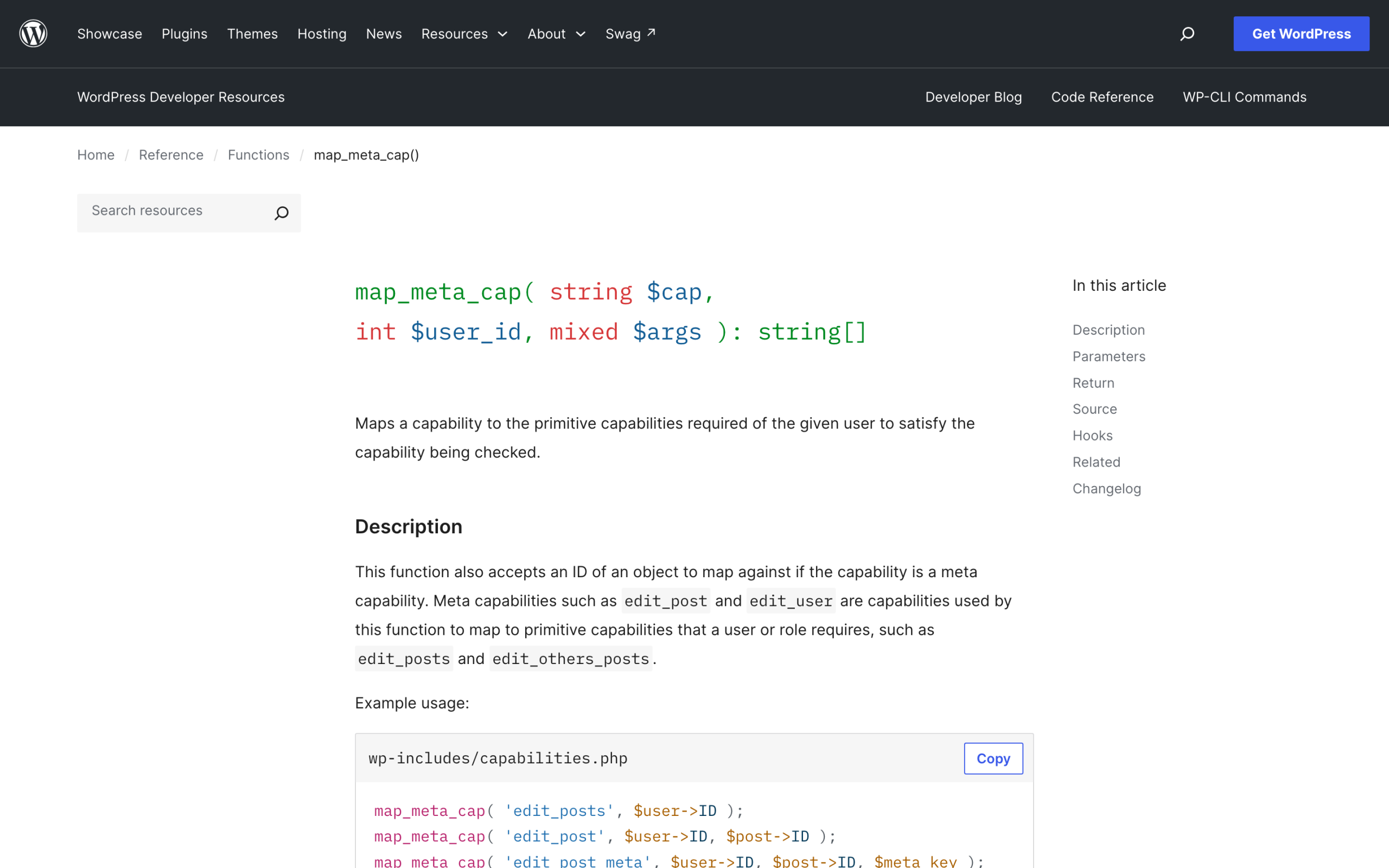
Task: Select the inline code edit_posts
Action: [x=404, y=659]
